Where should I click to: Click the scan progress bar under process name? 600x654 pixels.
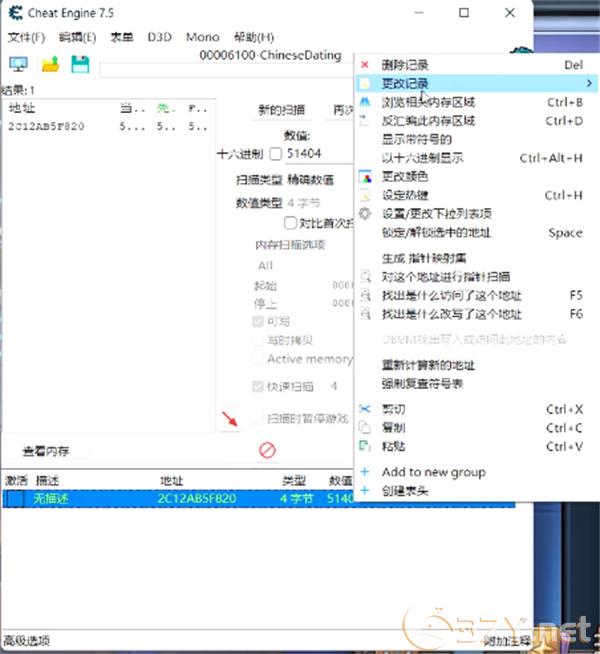[x=226, y=70]
